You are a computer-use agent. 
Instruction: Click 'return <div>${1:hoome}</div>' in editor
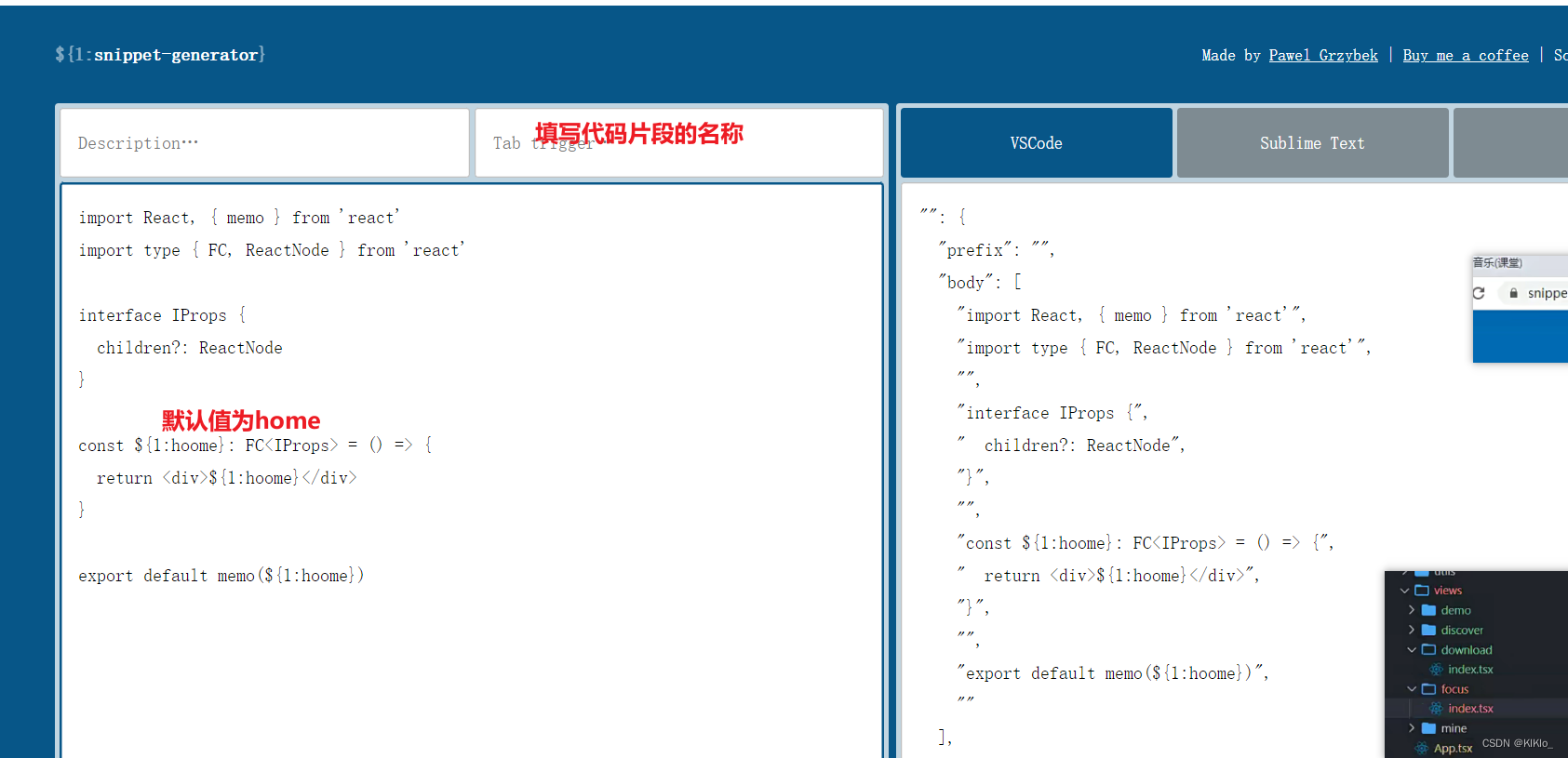(226, 478)
